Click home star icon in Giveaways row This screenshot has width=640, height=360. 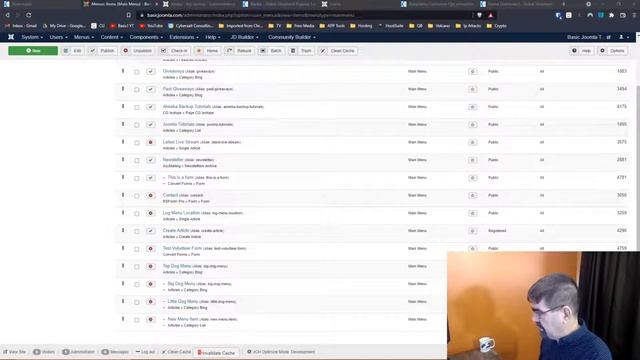(x=473, y=71)
